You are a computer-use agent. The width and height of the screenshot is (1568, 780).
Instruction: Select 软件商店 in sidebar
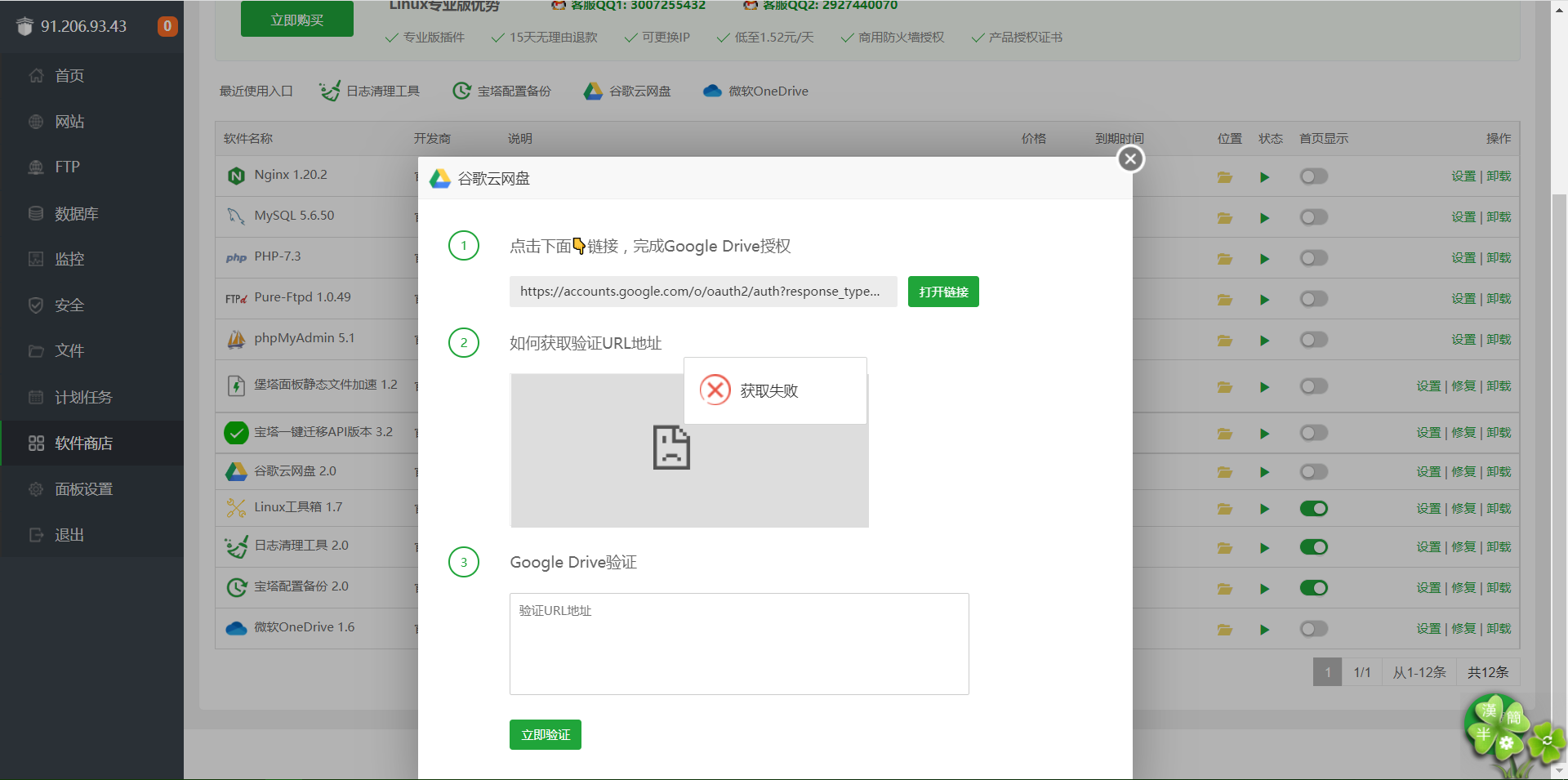82,443
